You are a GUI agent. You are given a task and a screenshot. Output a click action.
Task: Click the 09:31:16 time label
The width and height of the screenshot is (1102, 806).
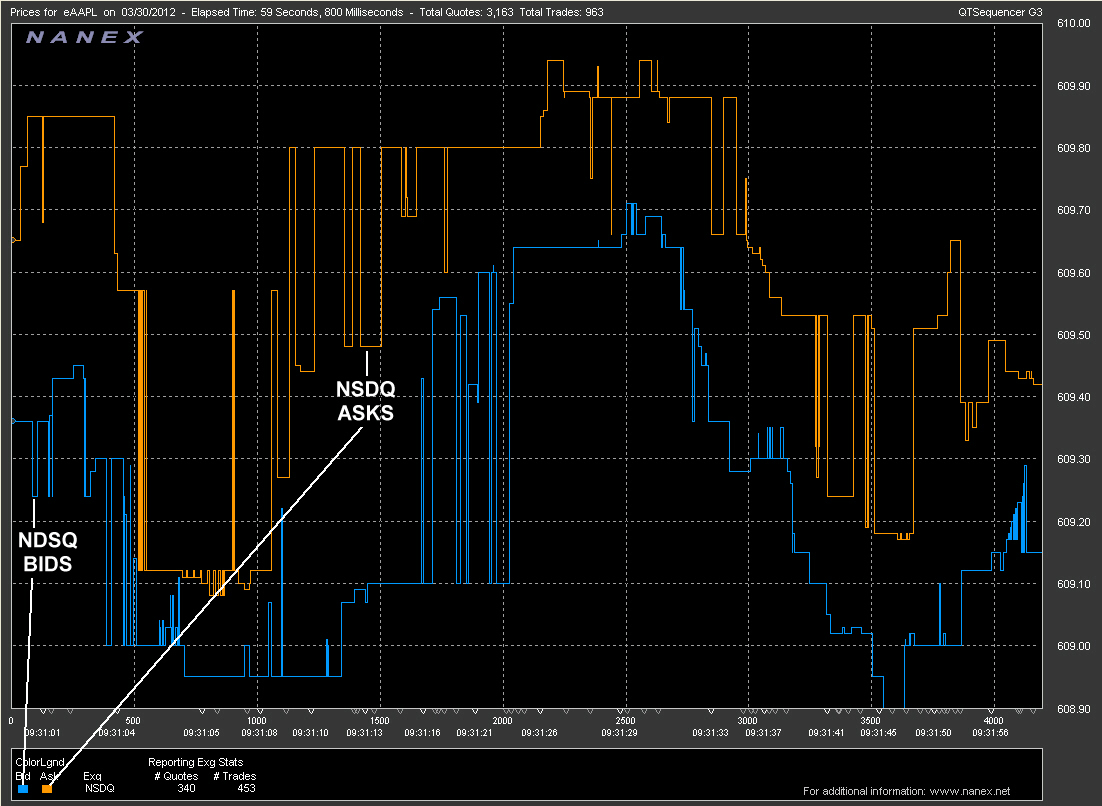coord(422,733)
